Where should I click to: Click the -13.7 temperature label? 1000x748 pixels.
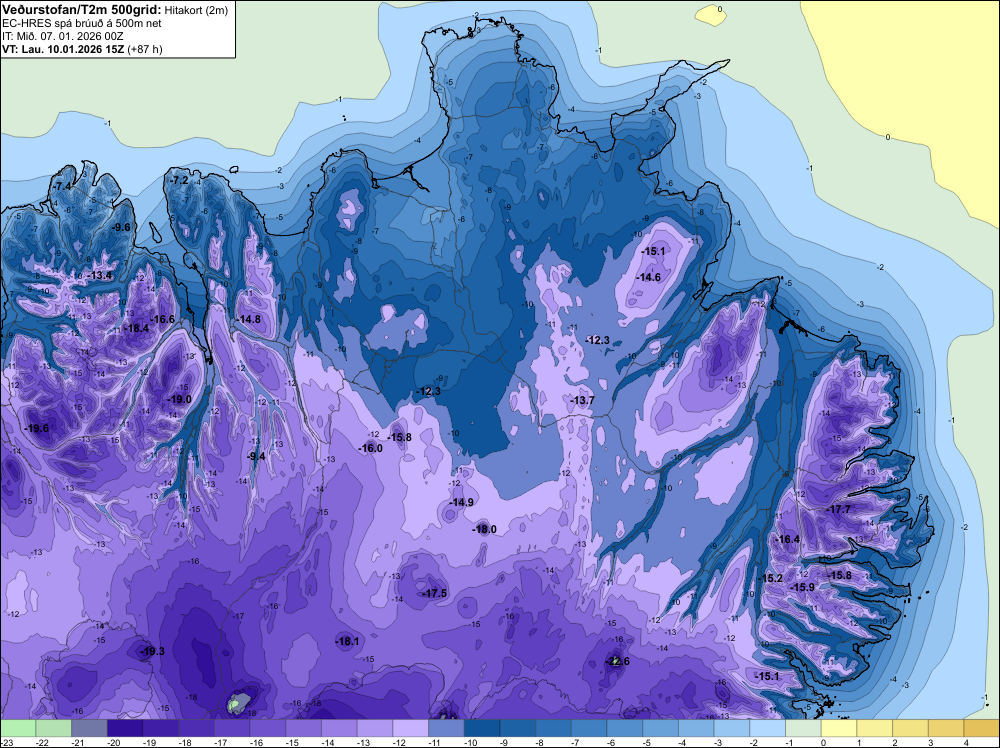pyautogui.click(x=582, y=400)
